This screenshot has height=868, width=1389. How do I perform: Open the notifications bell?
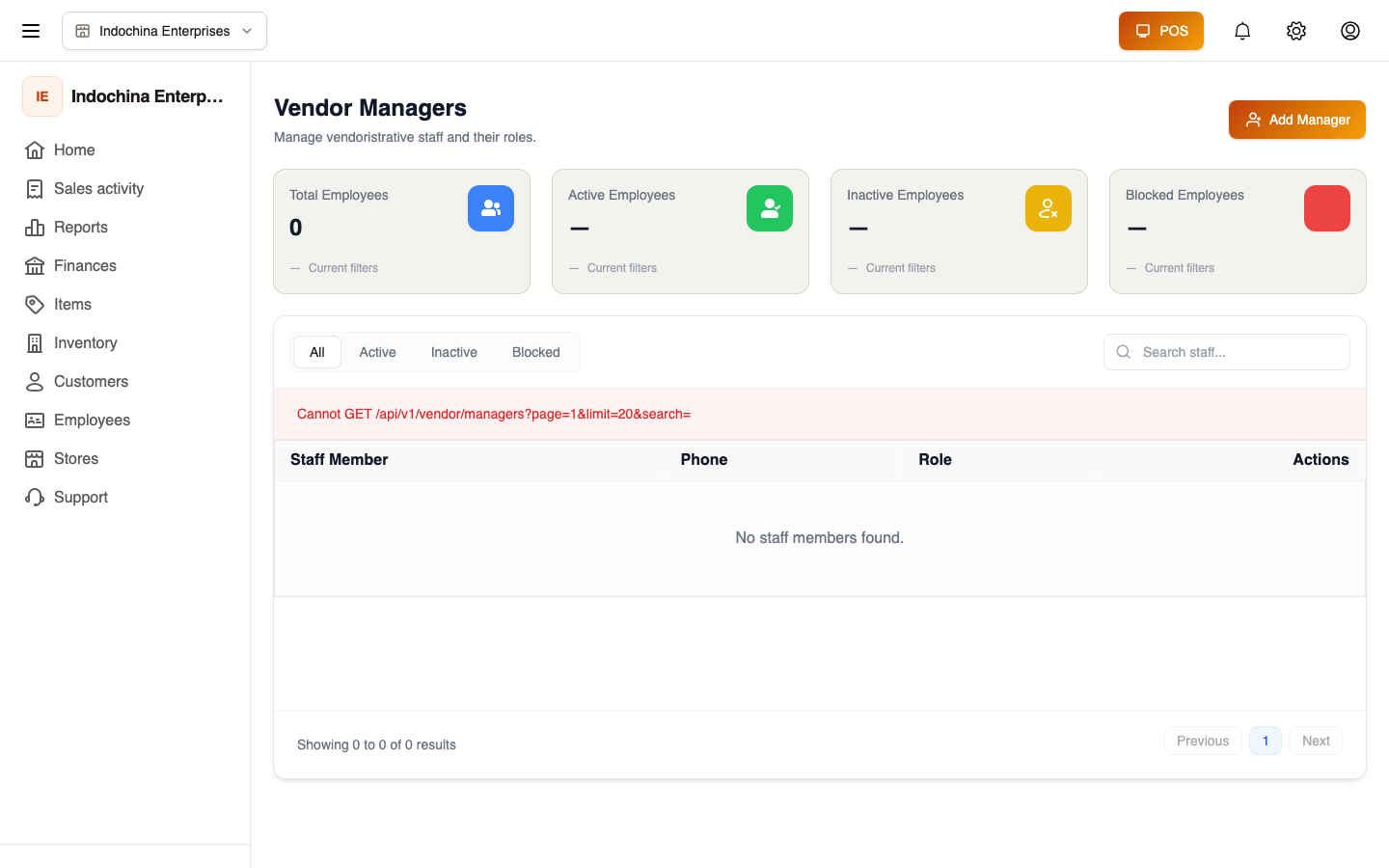click(1242, 31)
